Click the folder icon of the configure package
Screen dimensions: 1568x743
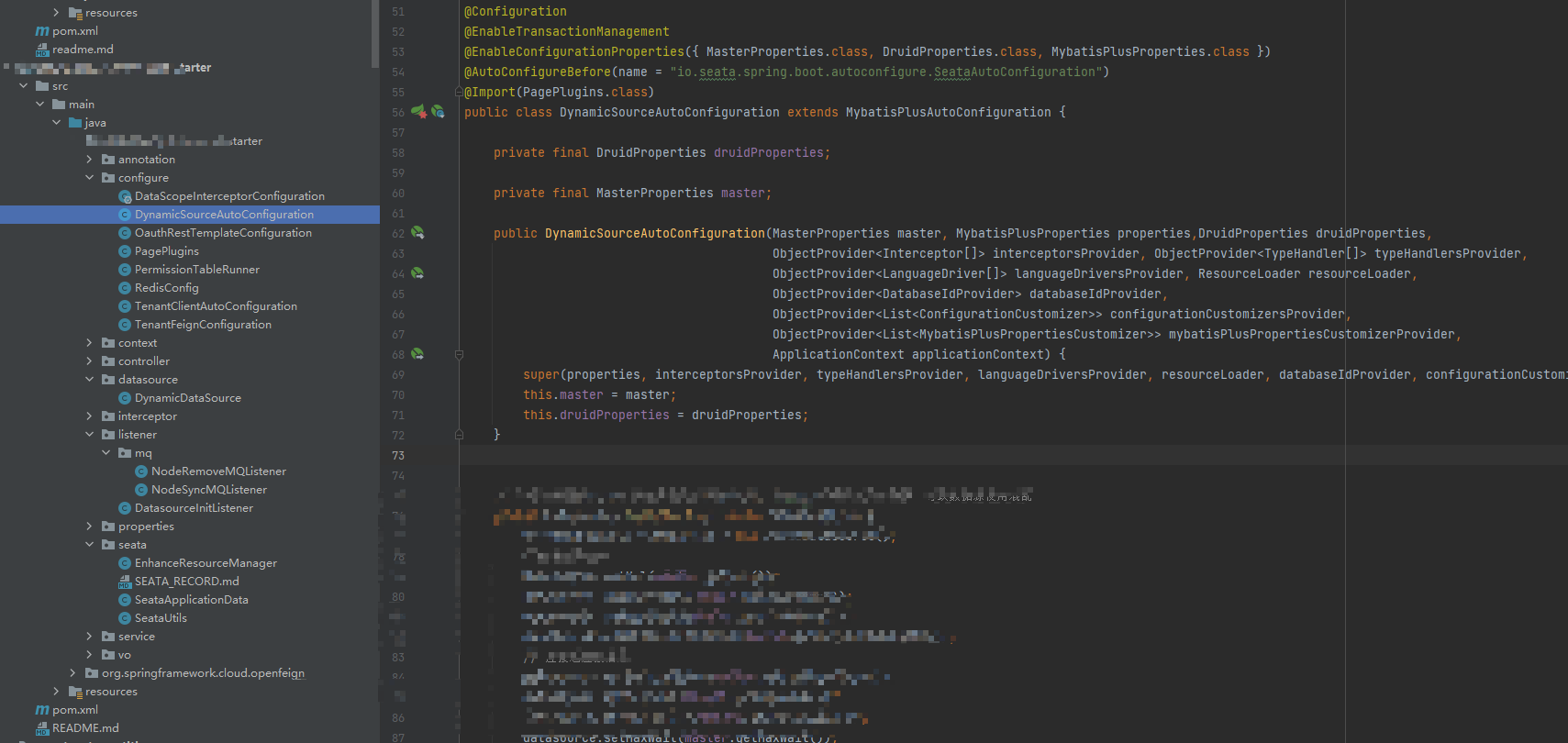tap(108, 178)
